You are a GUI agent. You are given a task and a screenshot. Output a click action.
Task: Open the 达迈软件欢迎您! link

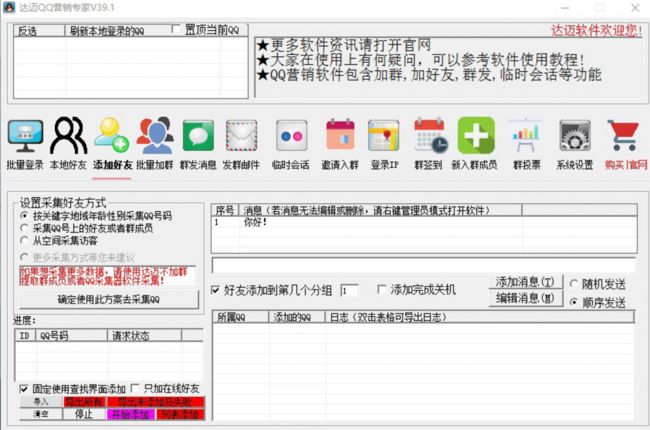tap(596, 30)
